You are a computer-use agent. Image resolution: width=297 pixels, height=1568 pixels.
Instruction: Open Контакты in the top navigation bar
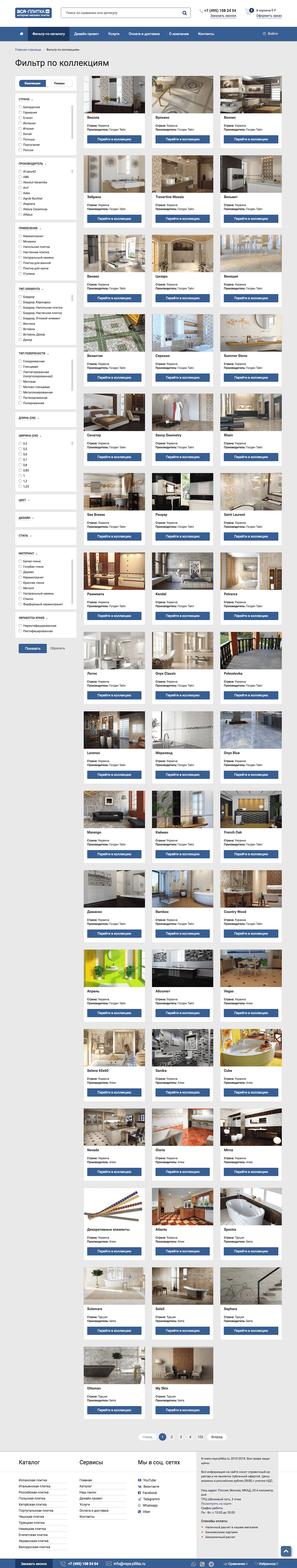(x=206, y=34)
